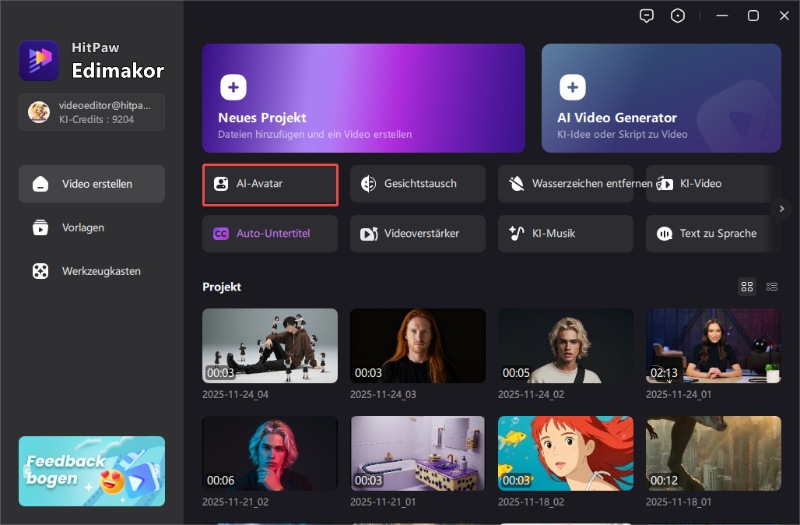Open Auto-Untertitel subtitle tool

pyautogui.click(x=270, y=234)
